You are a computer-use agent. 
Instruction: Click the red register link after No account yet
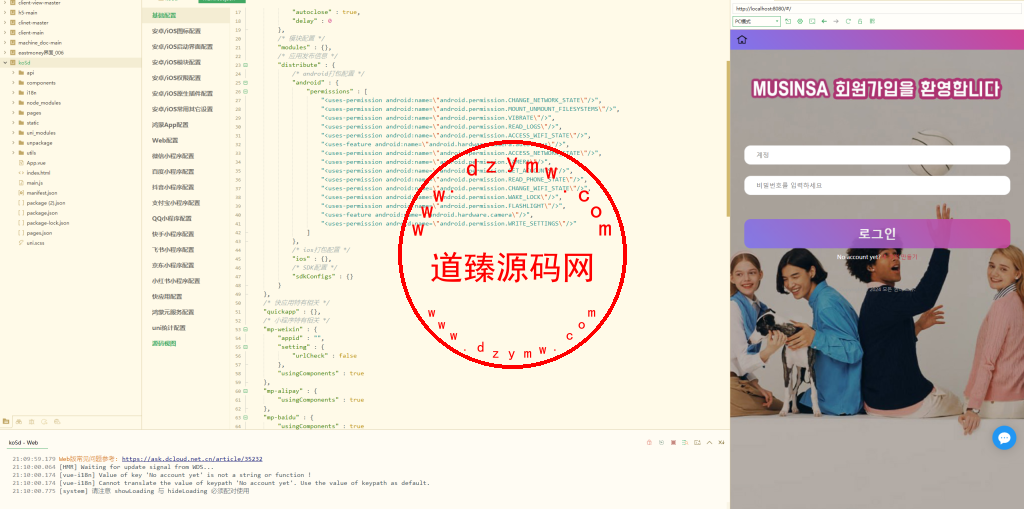[899, 257]
